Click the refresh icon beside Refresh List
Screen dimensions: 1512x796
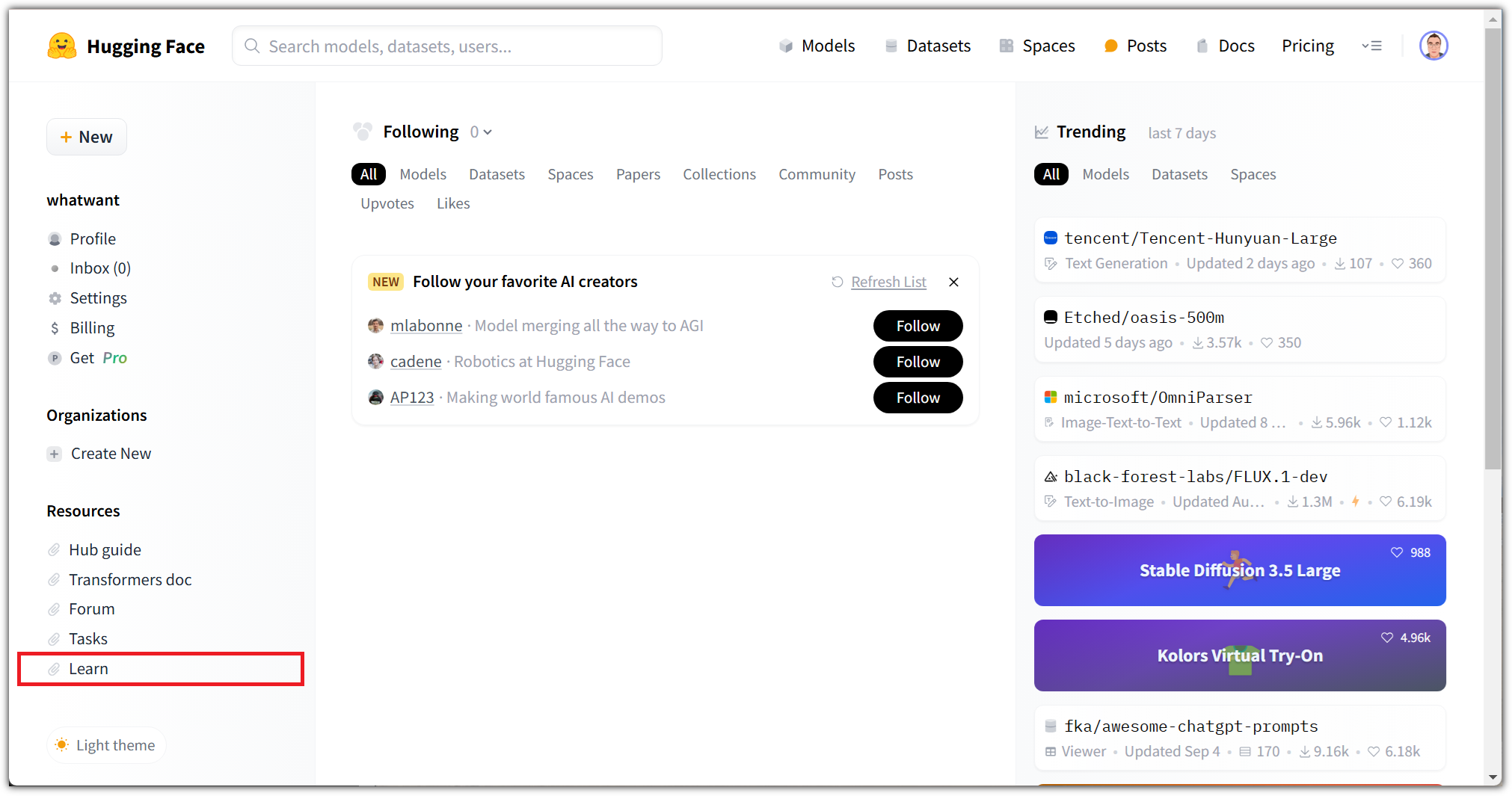pyautogui.click(x=838, y=282)
